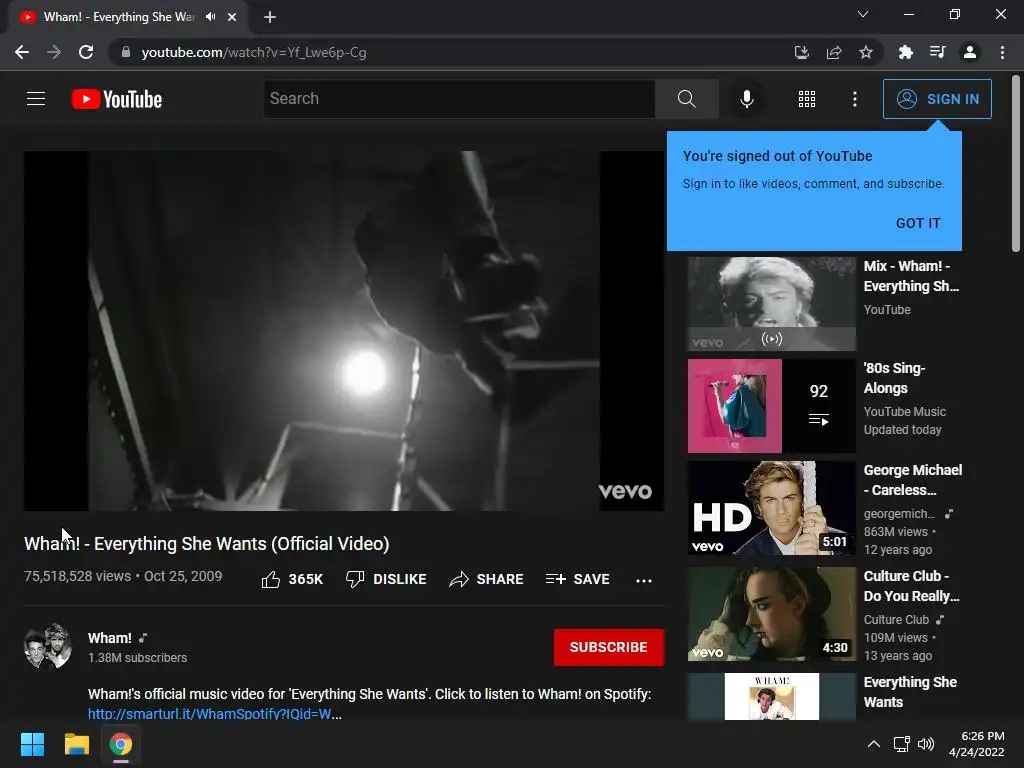Dismiss the tooltip with GOT IT
Viewport: 1024px width, 768px height.
click(x=918, y=223)
